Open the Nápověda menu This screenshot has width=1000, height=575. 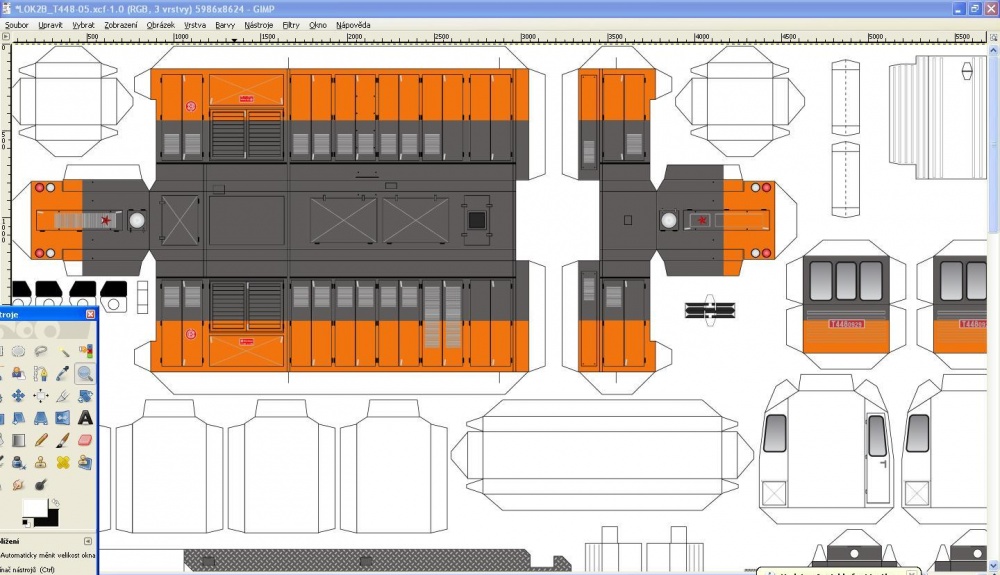(x=353, y=25)
